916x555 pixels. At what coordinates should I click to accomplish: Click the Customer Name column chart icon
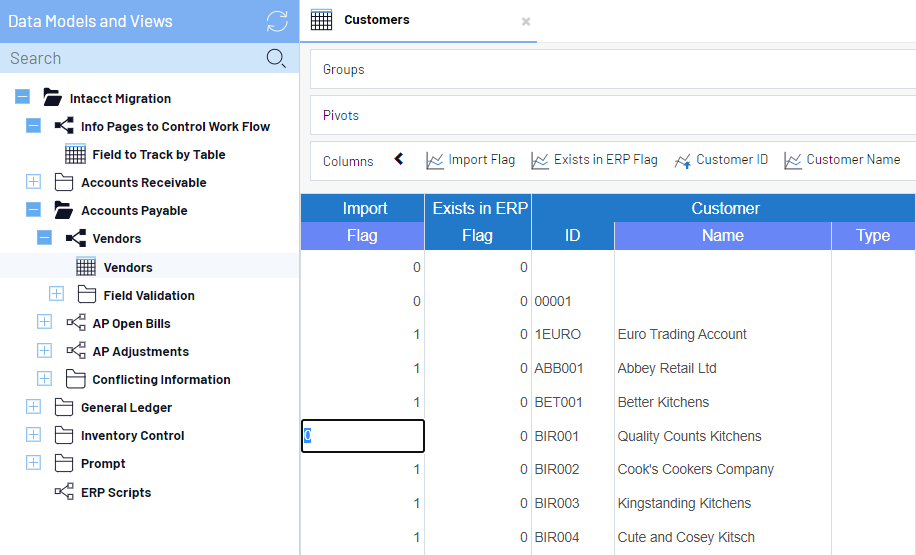tap(793, 160)
